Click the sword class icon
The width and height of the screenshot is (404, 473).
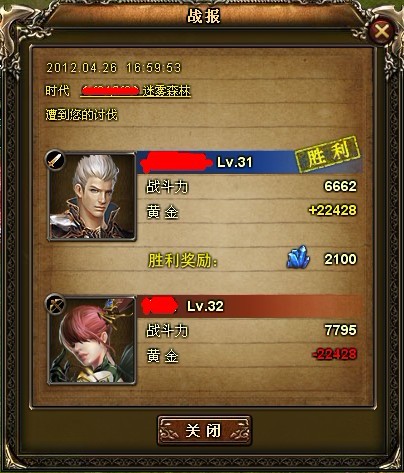tap(55, 160)
